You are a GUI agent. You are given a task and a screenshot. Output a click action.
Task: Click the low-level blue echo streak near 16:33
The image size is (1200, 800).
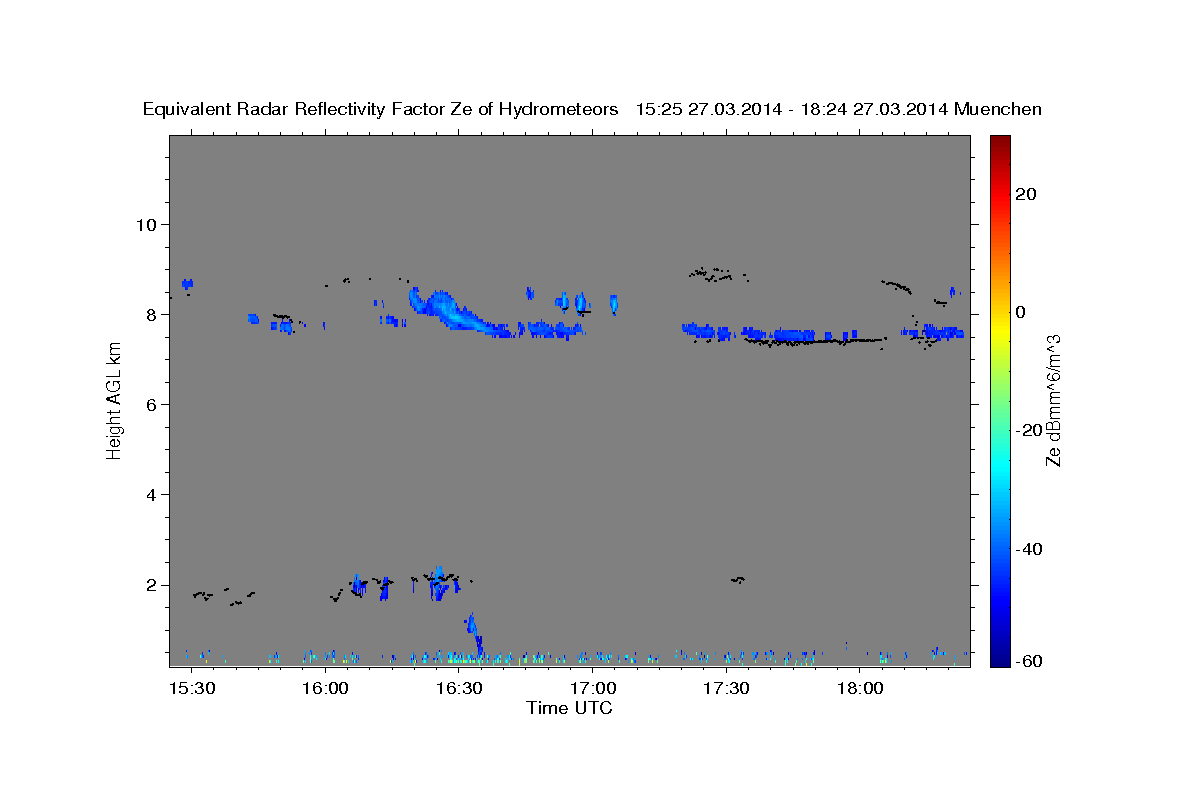pos(474,634)
